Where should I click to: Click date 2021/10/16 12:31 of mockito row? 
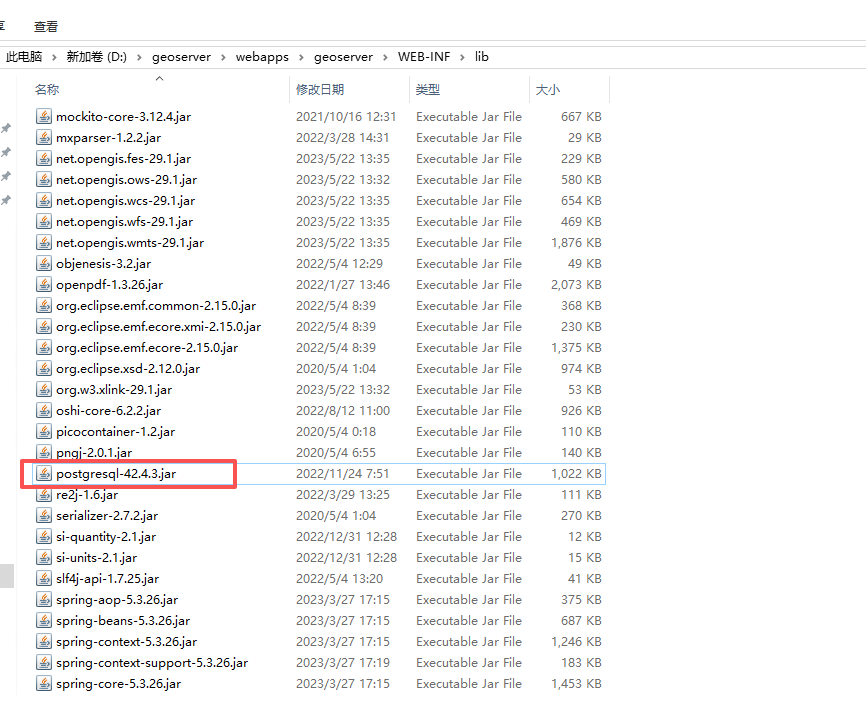click(346, 117)
